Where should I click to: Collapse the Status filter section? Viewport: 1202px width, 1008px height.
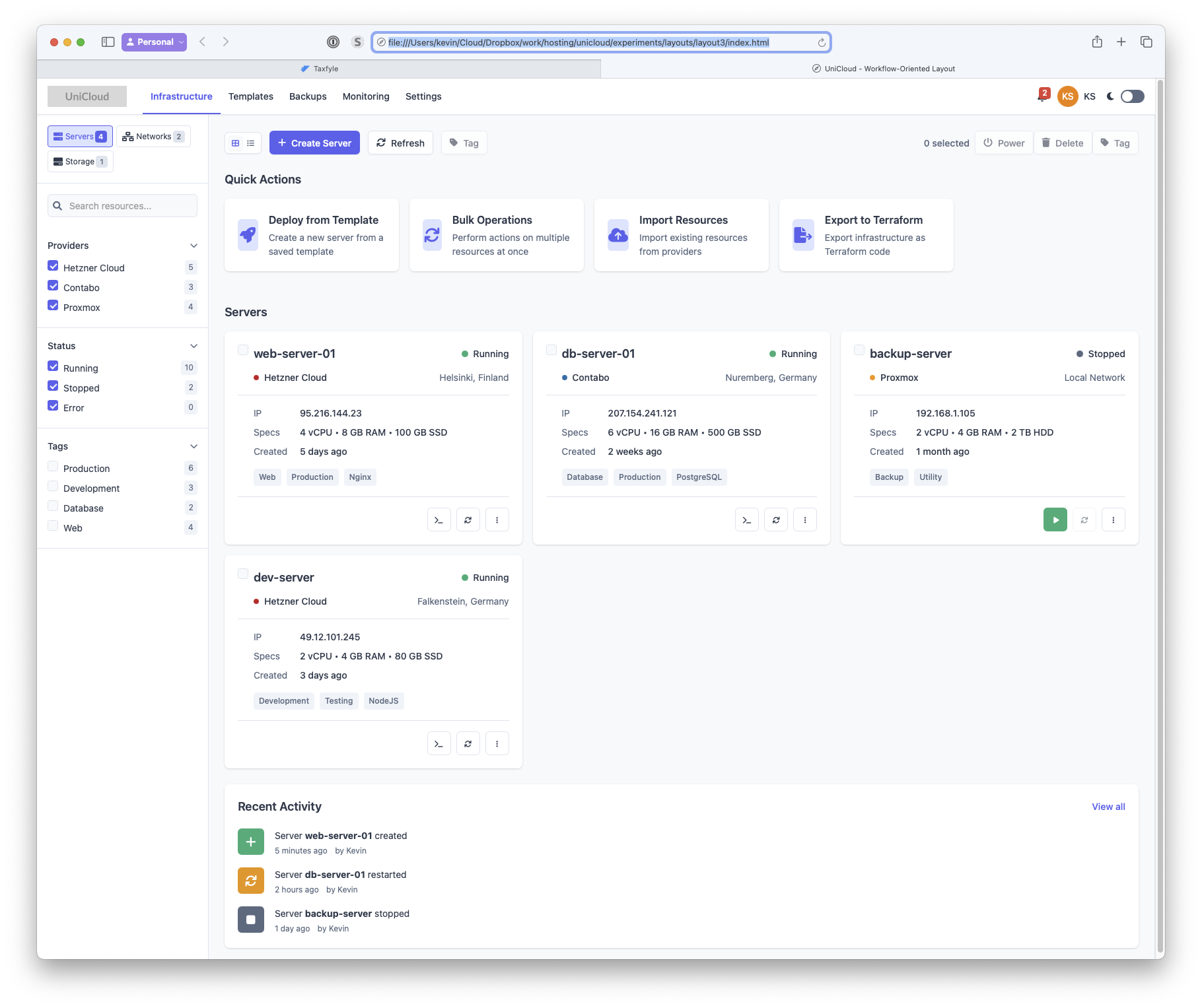(x=194, y=346)
